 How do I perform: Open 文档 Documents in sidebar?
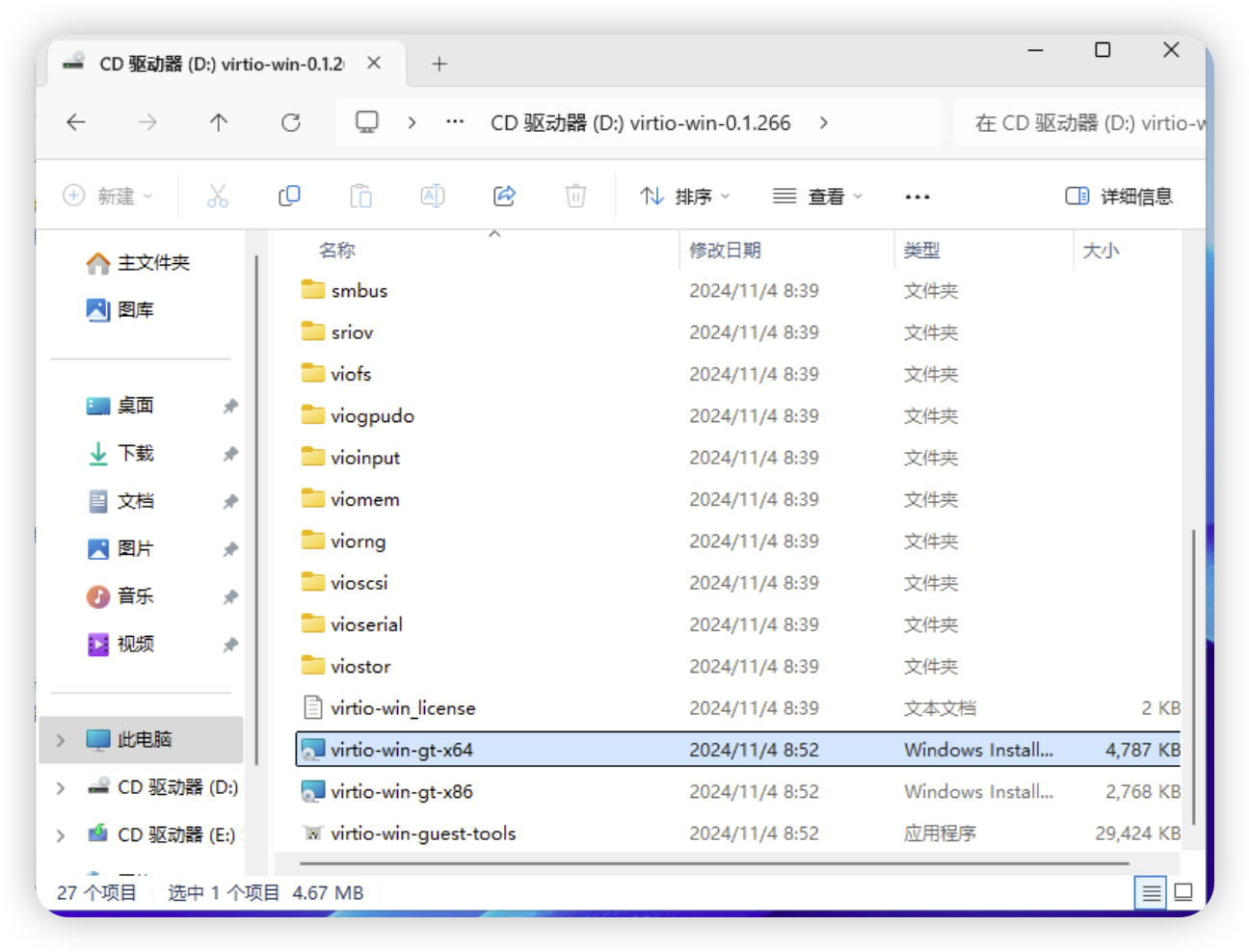click(x=120, y=501)
